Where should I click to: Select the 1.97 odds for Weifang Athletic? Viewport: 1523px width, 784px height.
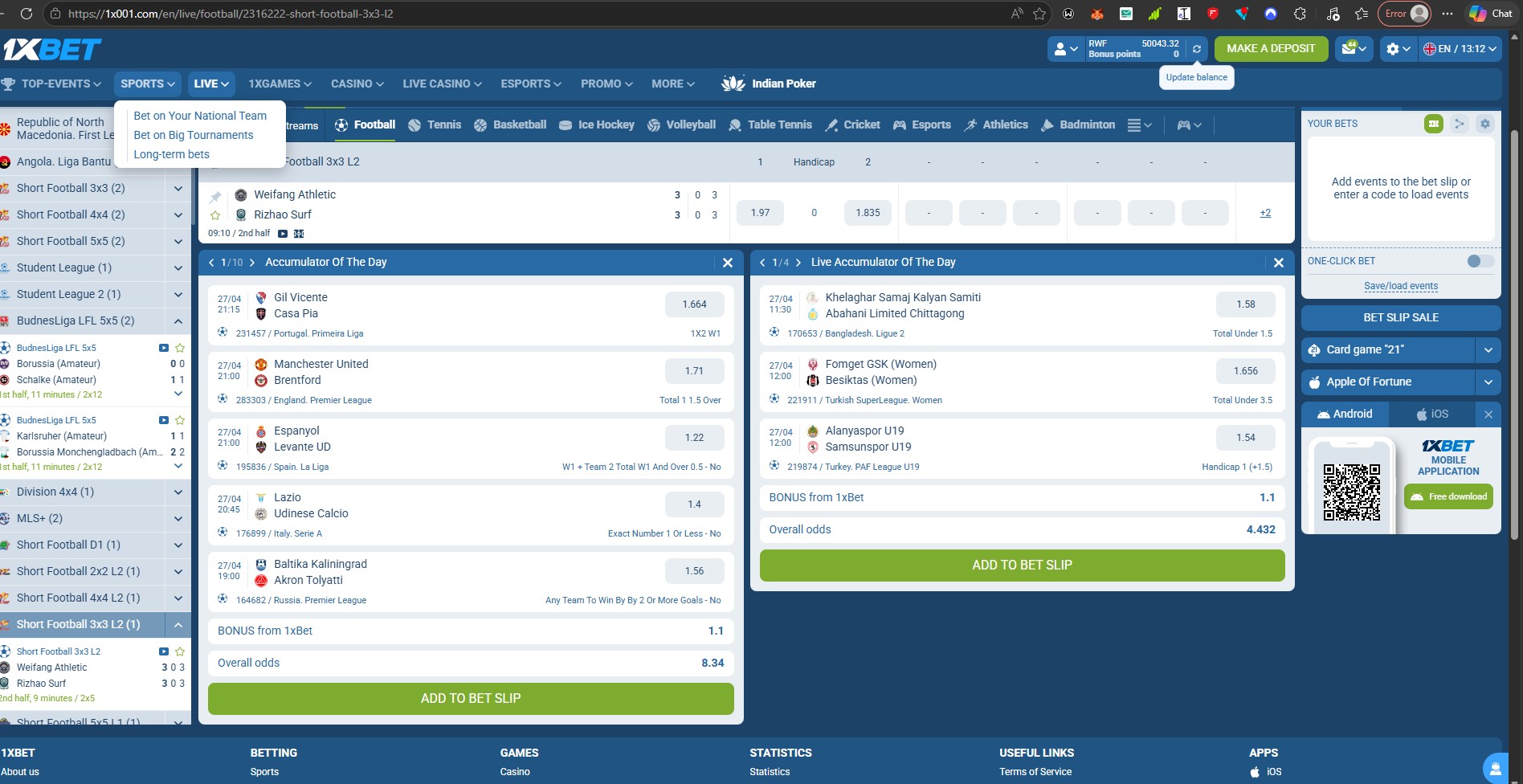[x=760, y=213]
